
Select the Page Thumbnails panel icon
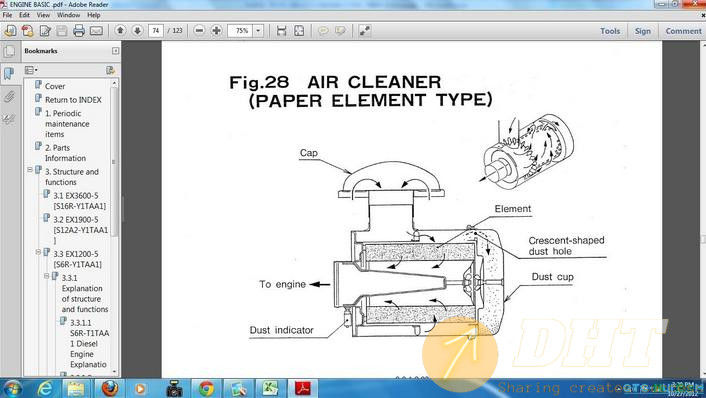pos(9,51)
